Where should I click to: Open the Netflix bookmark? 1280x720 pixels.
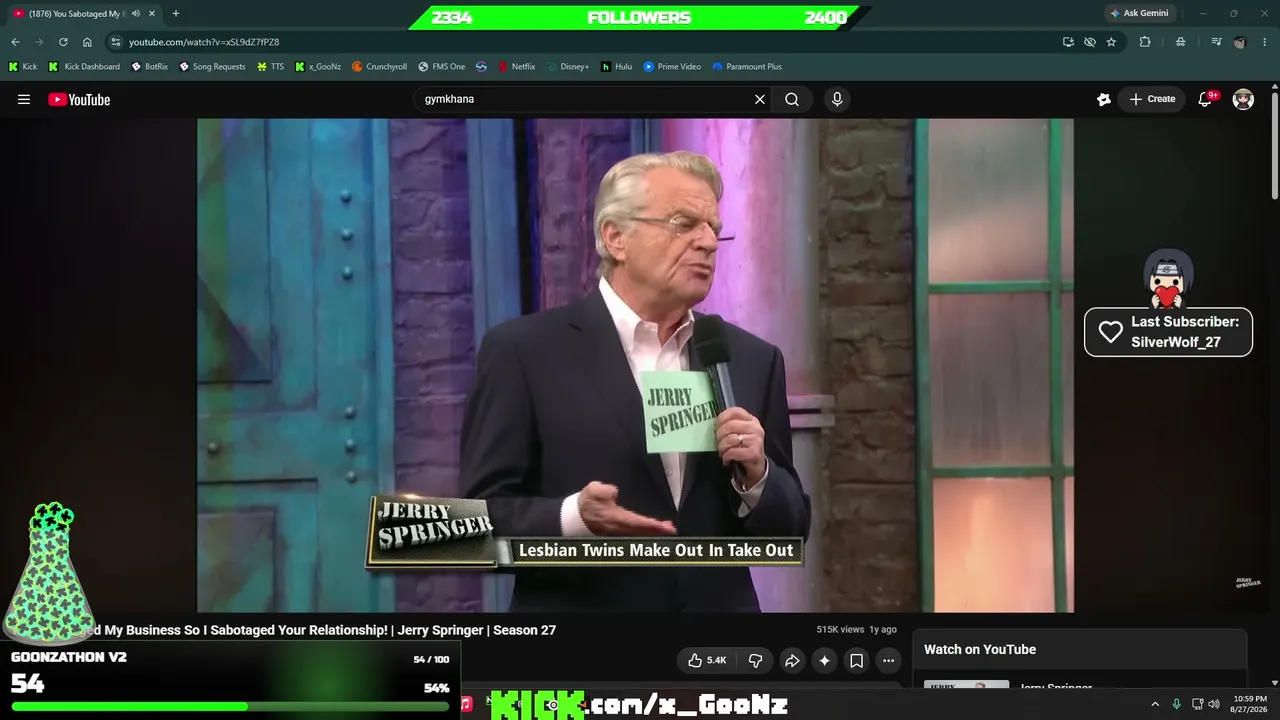coord(517,67)
